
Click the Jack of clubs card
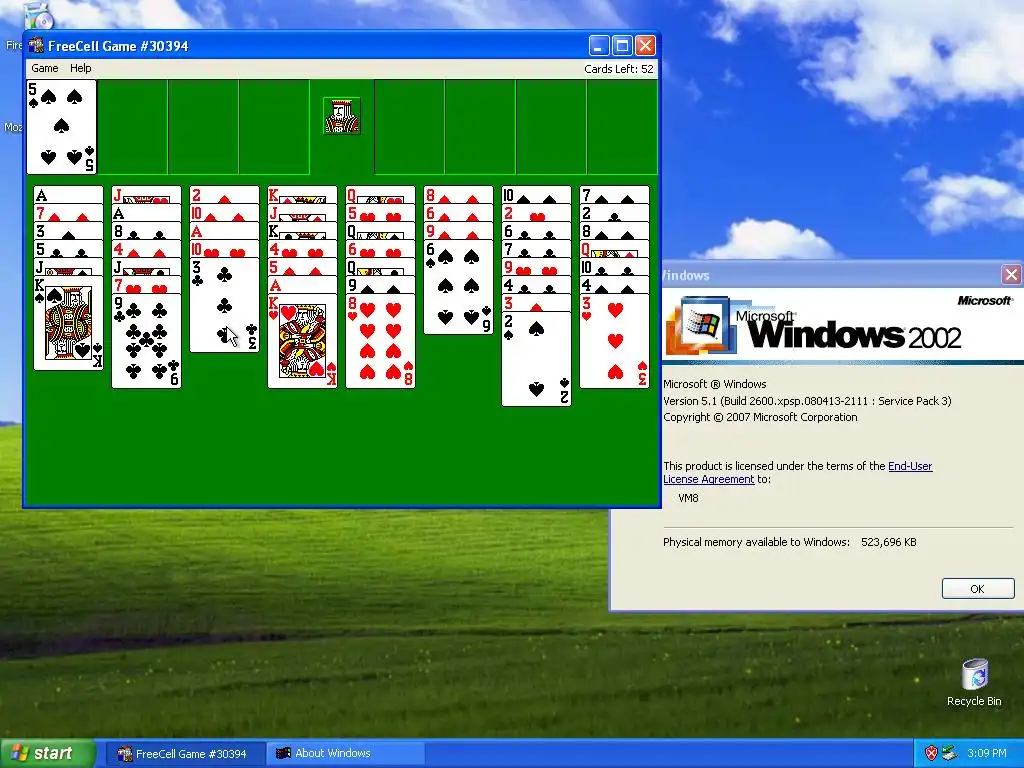[146, 266]
